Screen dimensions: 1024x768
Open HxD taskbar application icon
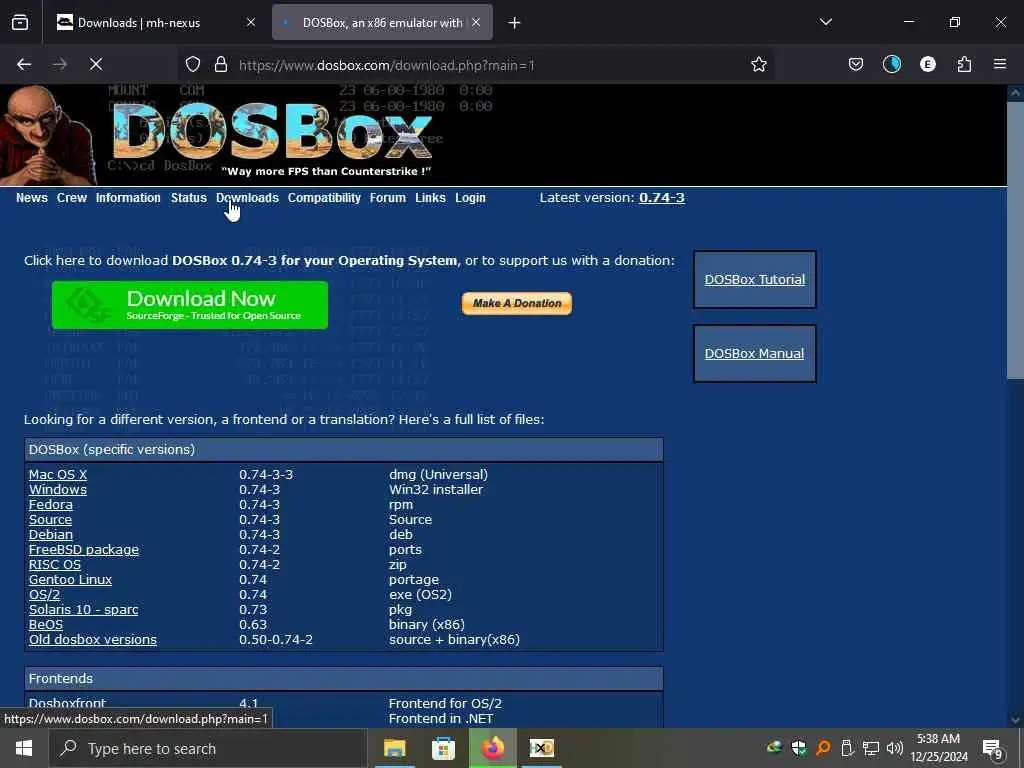(541, 748)
